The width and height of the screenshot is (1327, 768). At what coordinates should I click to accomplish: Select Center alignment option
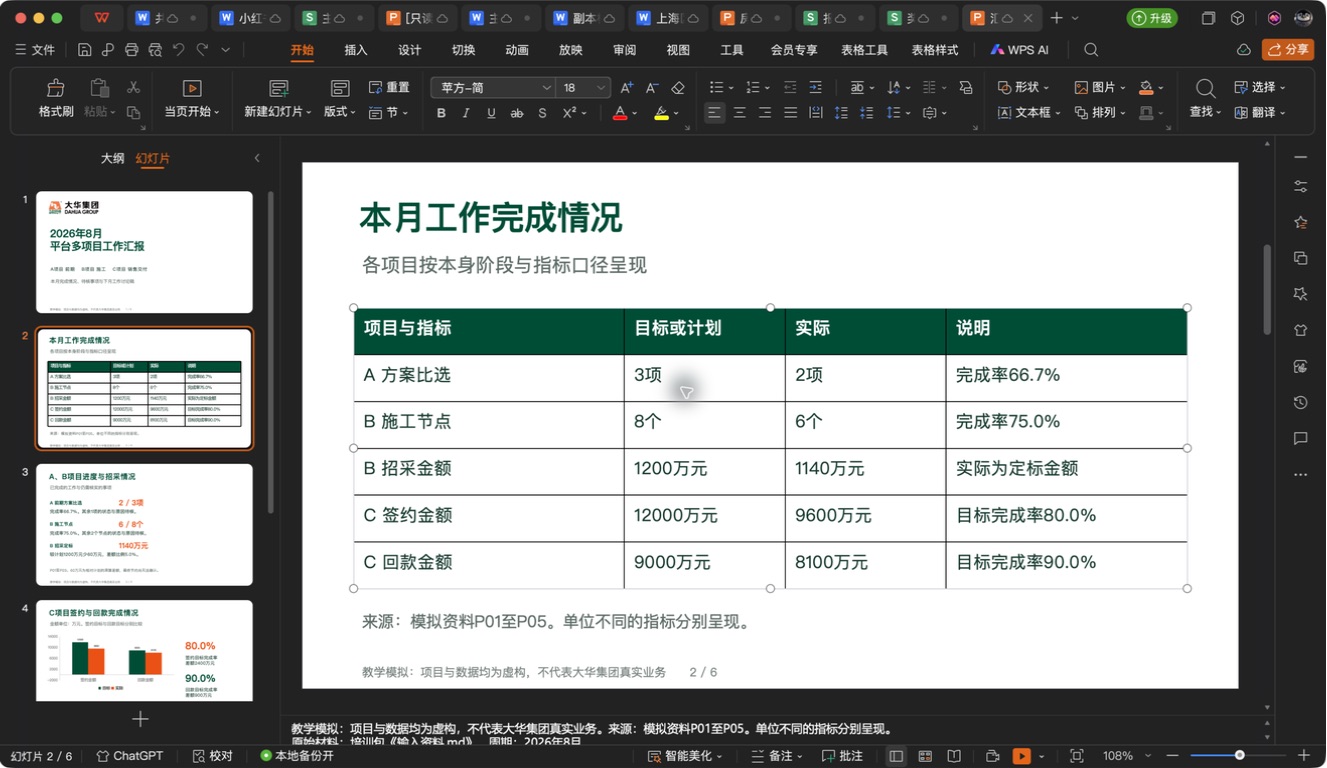click(x=740, y=113)
